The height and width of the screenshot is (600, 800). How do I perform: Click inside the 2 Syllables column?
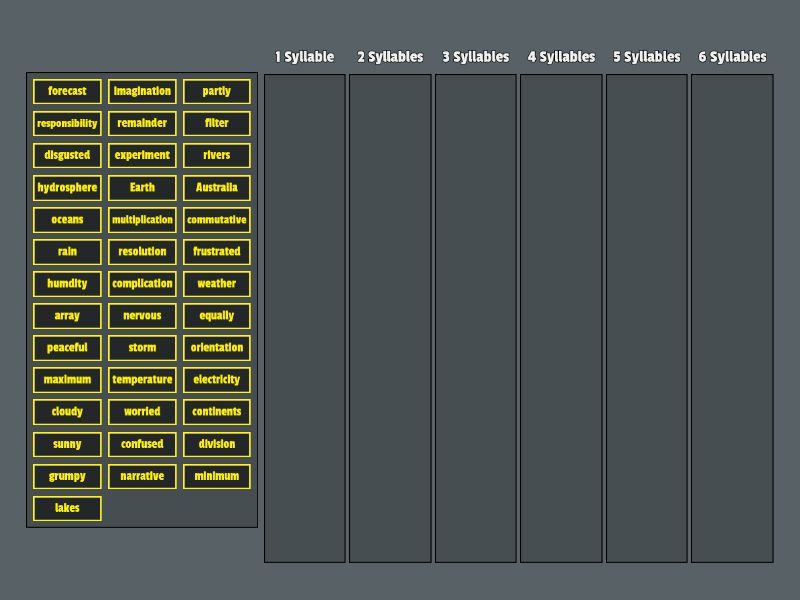[390, 318]
